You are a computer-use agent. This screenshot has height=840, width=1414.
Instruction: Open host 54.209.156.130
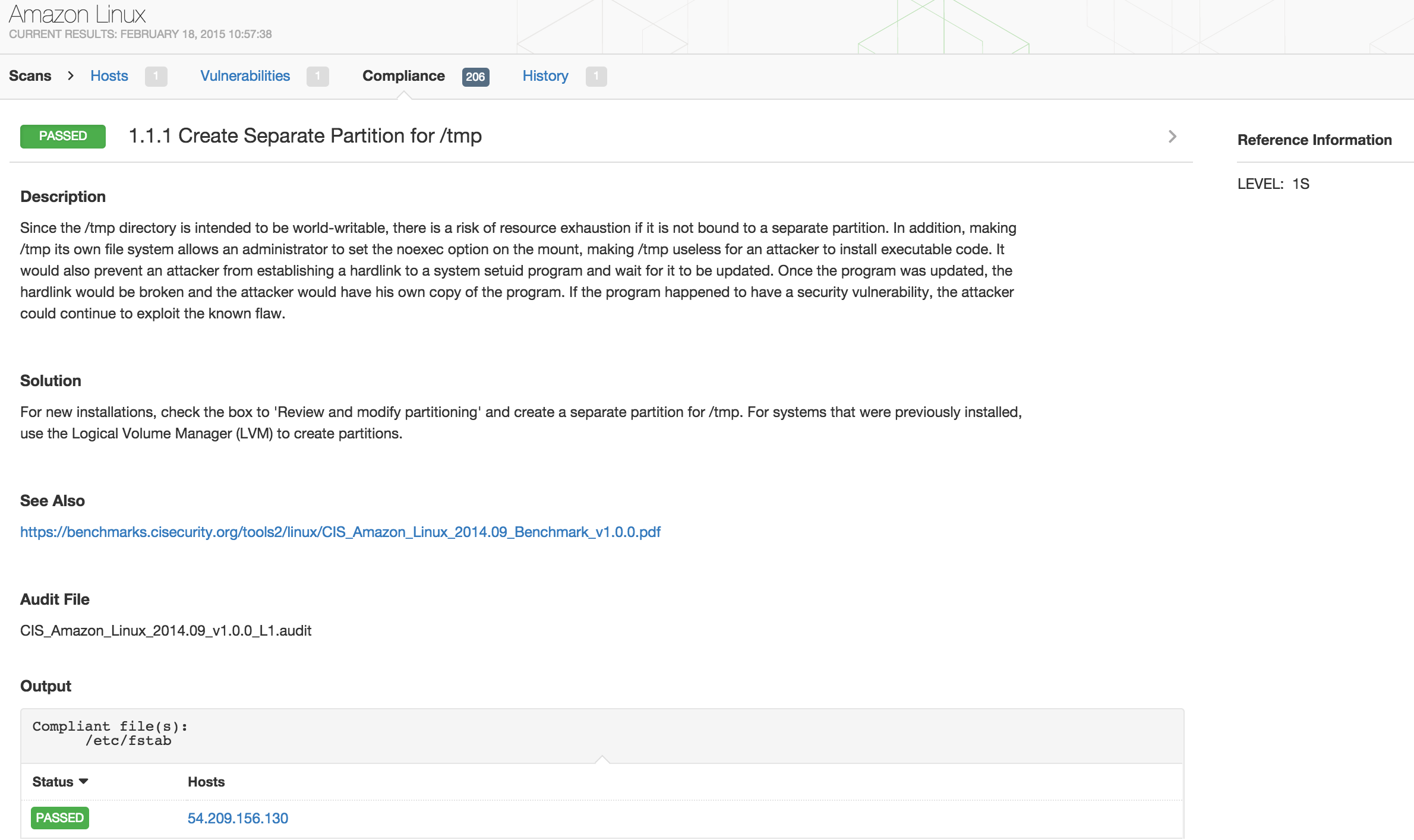tap(238, 818)
